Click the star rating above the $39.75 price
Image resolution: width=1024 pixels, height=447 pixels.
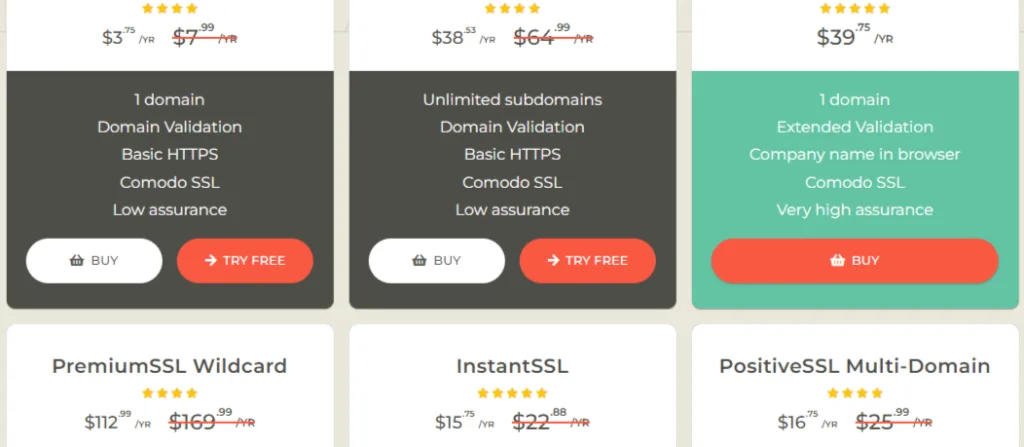[x=855, y=8]
